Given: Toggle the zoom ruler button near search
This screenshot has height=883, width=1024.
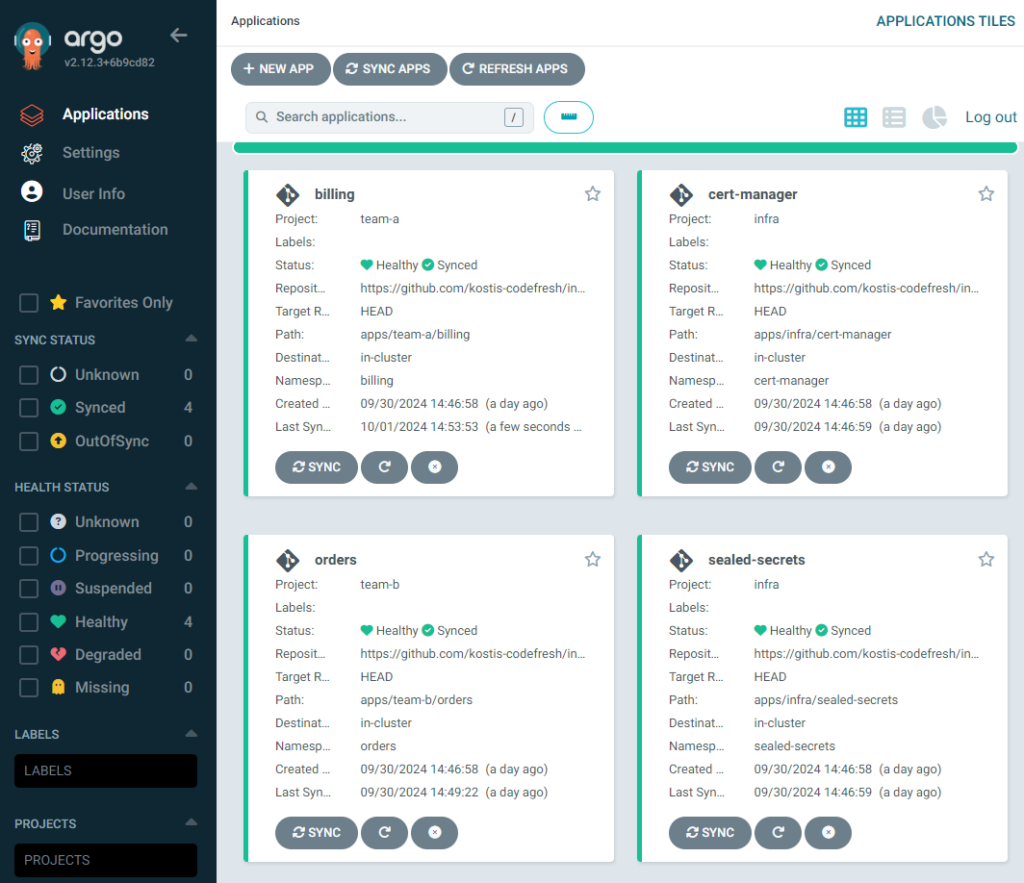Looking at the screenshot, I should coord(569,118).
